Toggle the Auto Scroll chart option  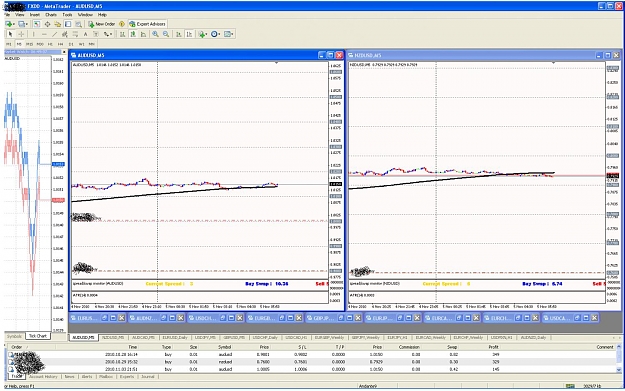click(x=179, y=34)
